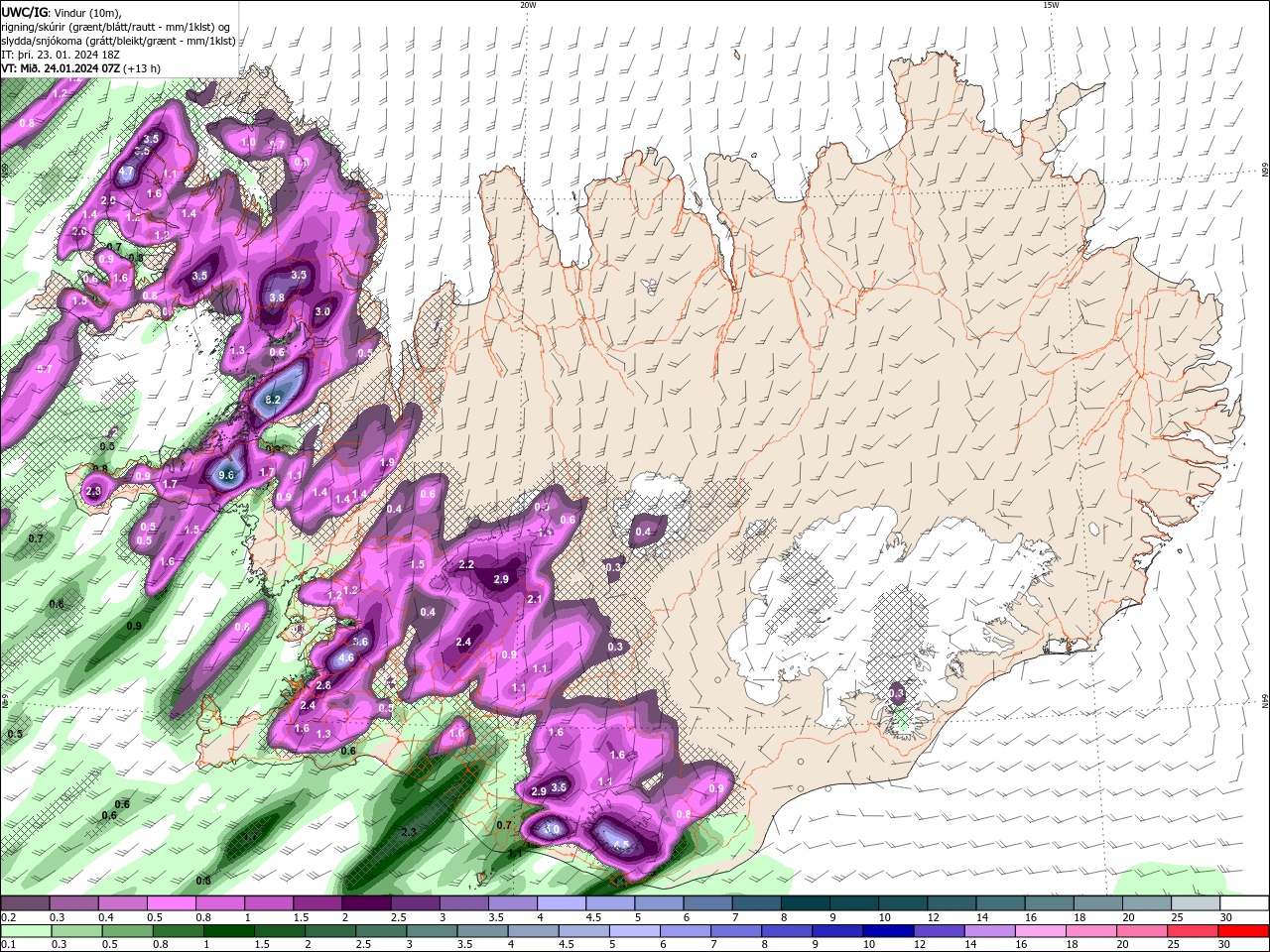This screenshot has height=952, width=1270.
Task: Click the 4.6 precipitation value on the map
Action: (346, 658)
